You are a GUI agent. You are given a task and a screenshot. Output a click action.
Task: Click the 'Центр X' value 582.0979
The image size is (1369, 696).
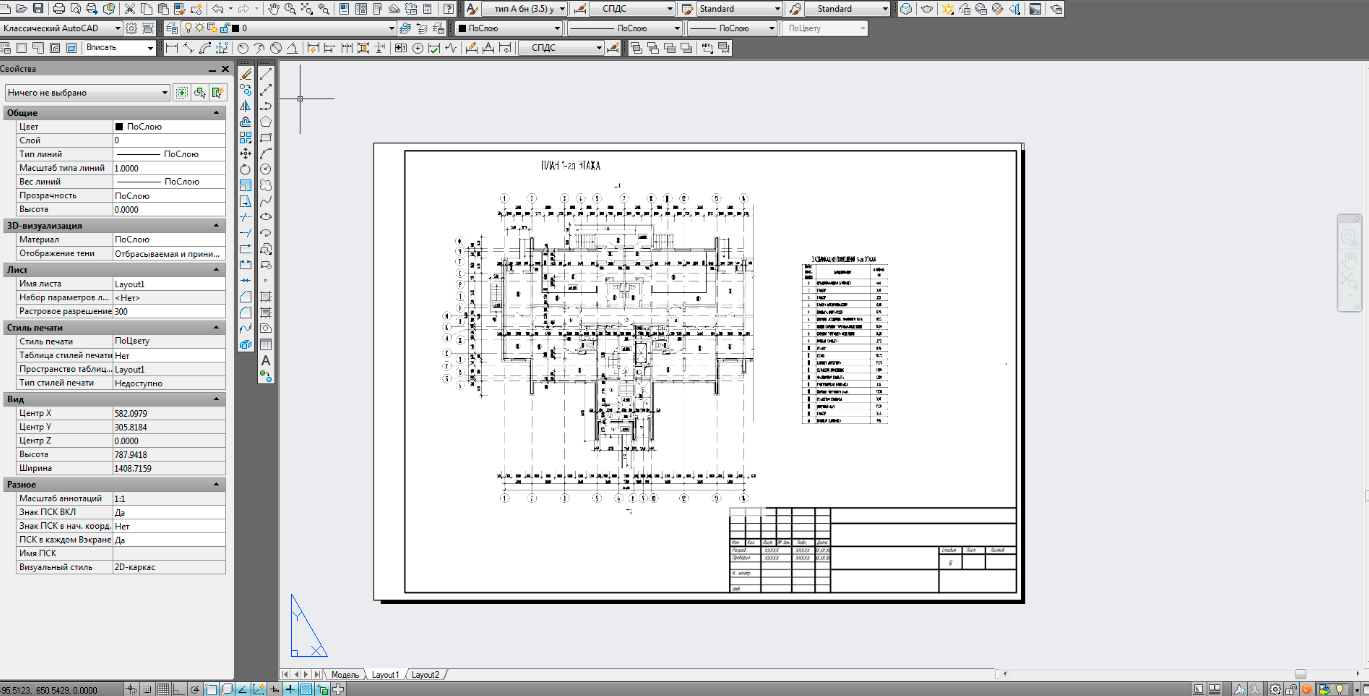(168, 412)
